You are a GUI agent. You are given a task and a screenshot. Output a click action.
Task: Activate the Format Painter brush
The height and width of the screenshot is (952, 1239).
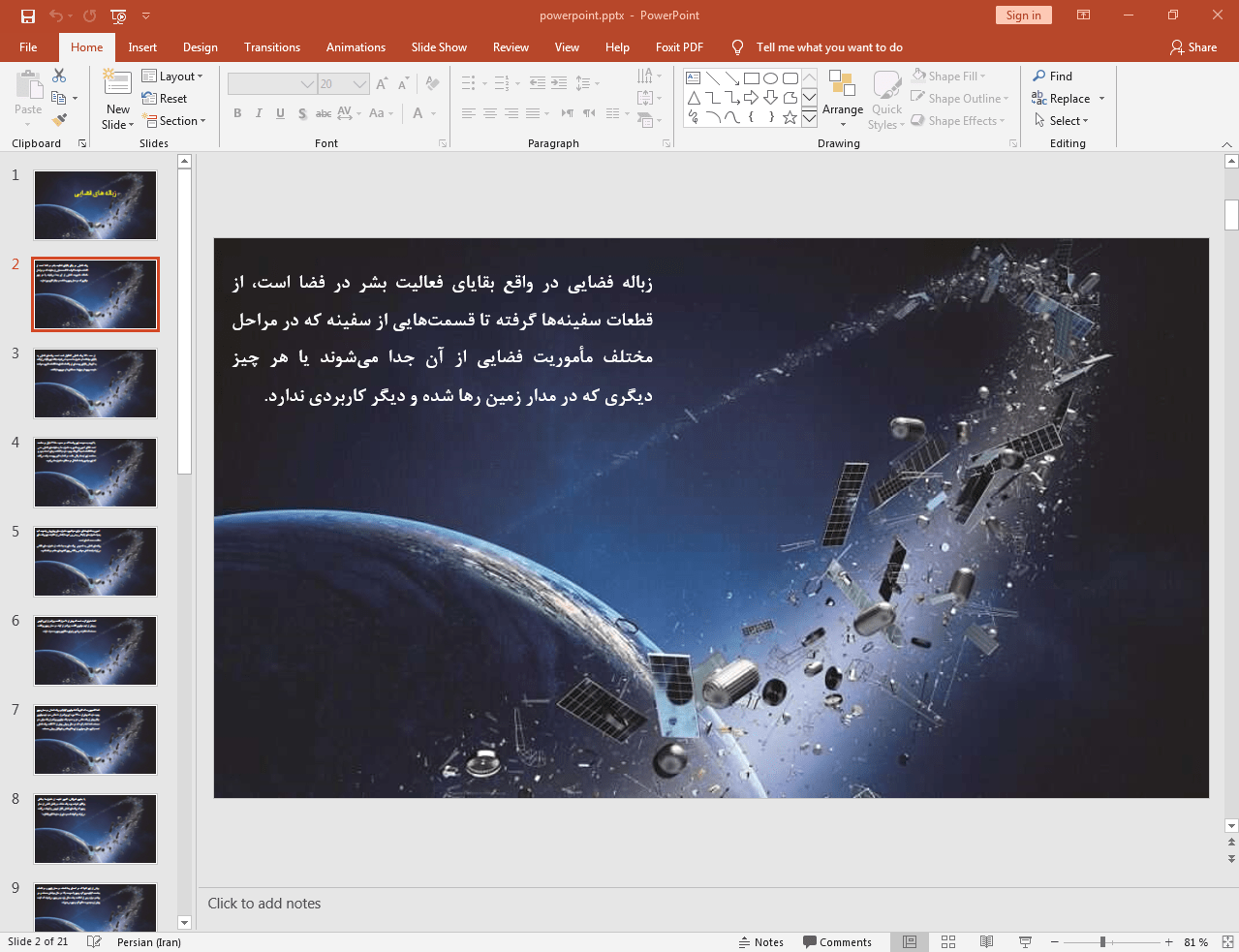click(59, 120)
